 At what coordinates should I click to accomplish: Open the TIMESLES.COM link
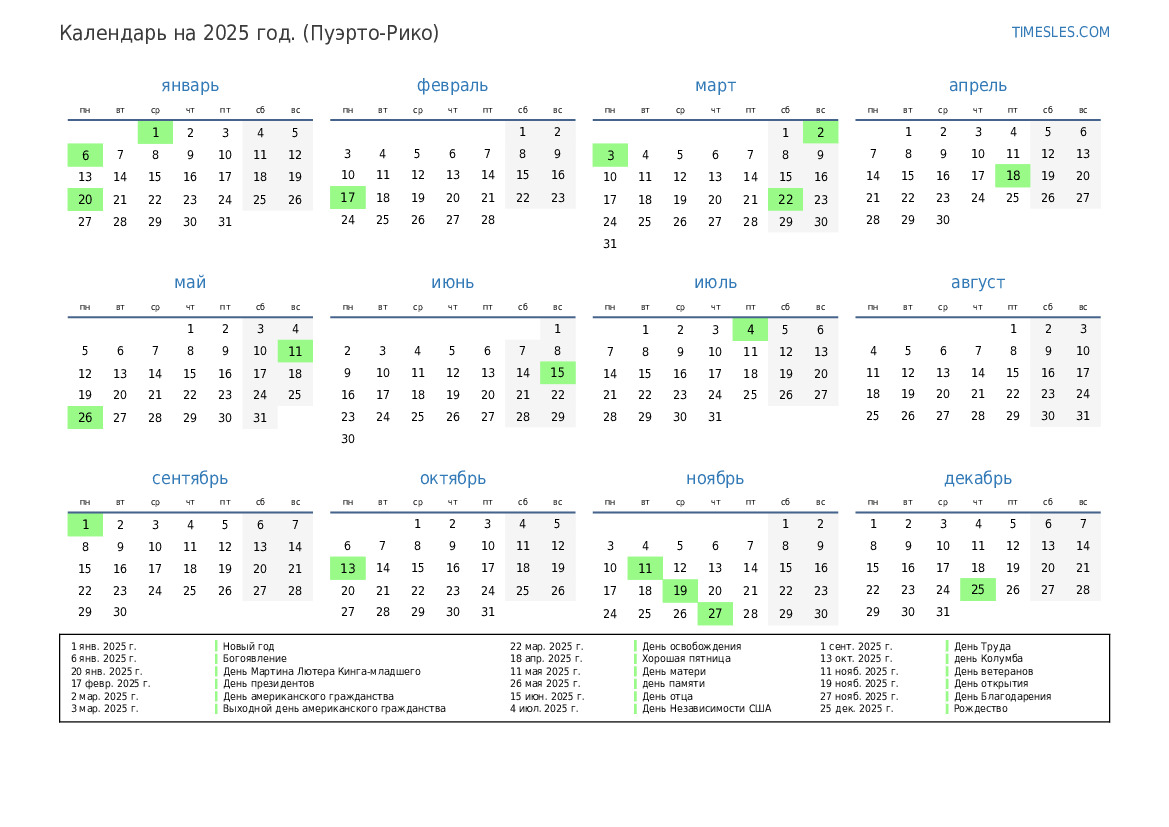coord(1060,32)
